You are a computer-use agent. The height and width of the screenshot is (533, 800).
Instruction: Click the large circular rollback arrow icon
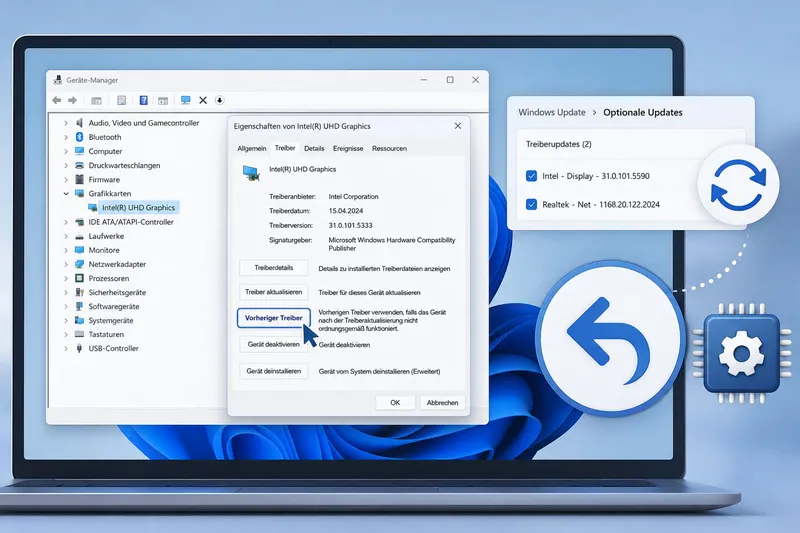pos(609,339)
